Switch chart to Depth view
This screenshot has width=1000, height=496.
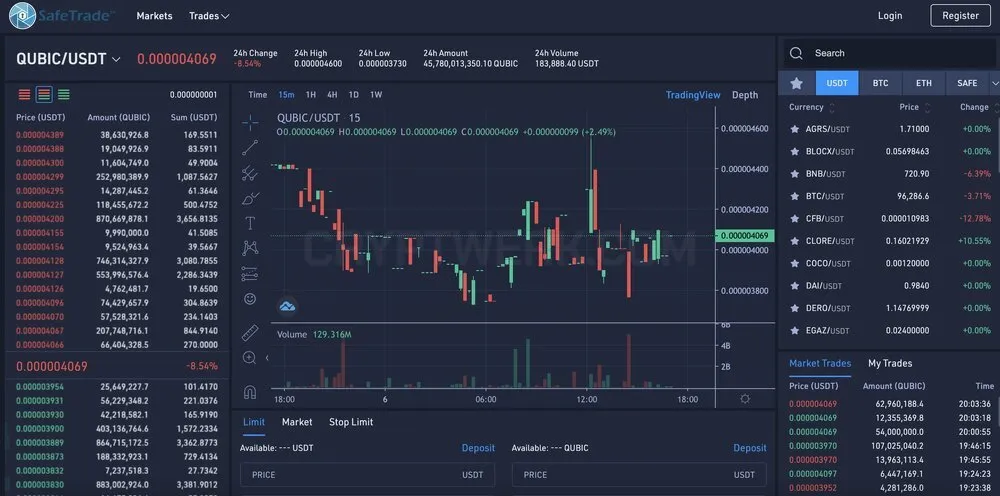coord(745,95)
